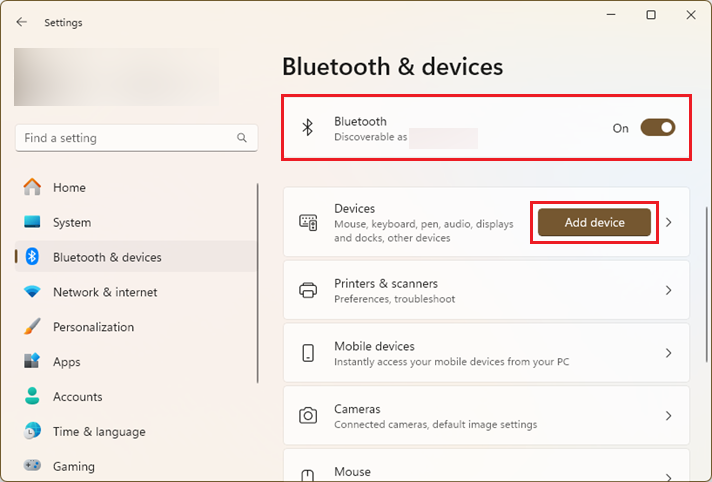Open the Cameras settings chevron

[668, 416]
